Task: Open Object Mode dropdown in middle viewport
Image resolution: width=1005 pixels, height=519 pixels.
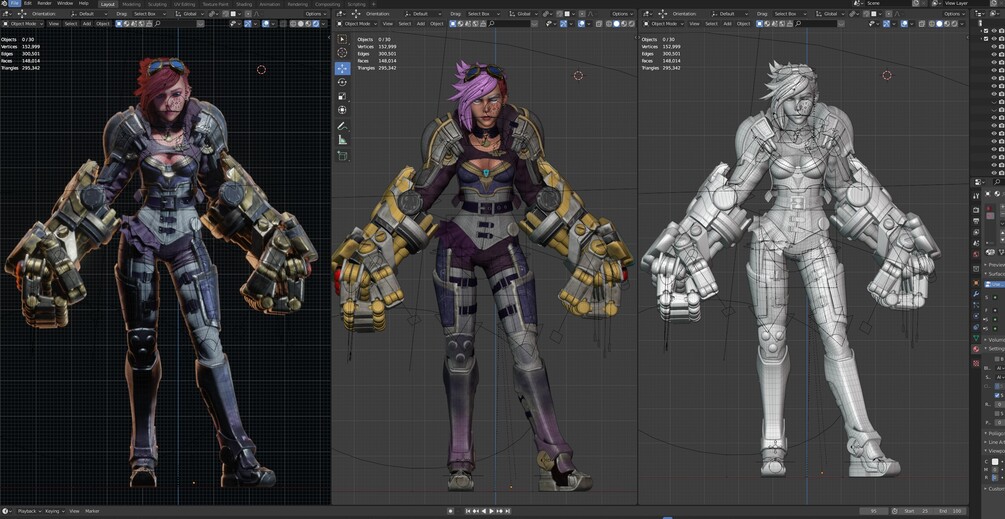Action: (358, 23)
